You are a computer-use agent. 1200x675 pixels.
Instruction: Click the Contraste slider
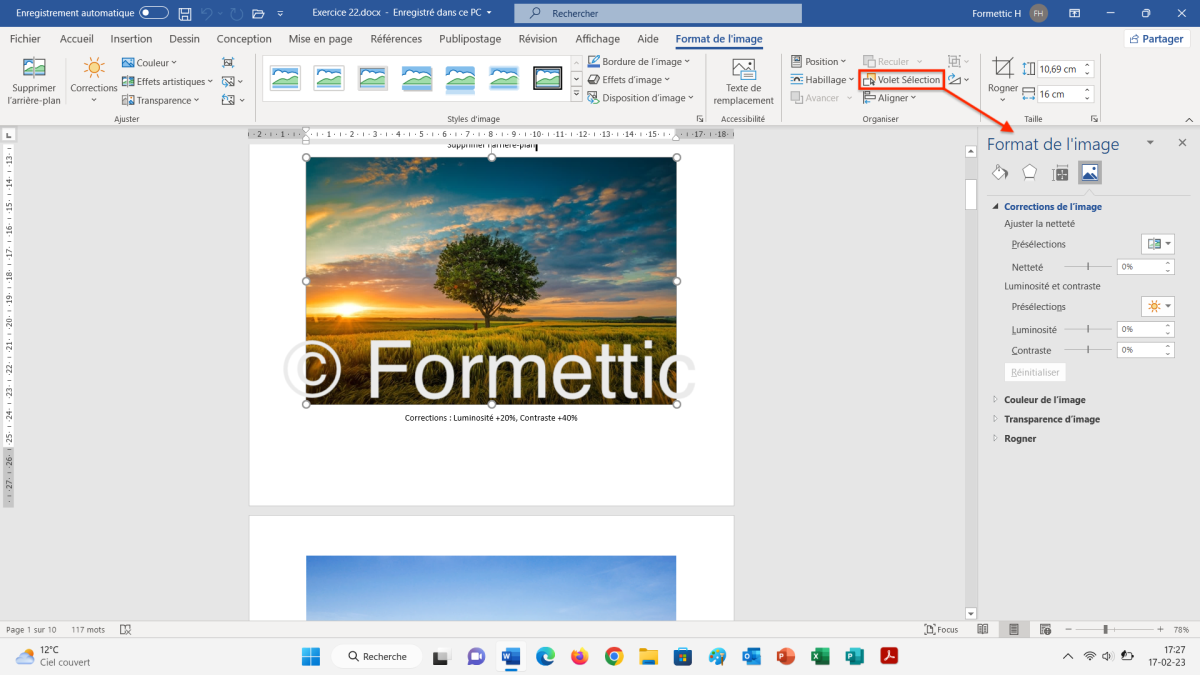coord(1088,350)
